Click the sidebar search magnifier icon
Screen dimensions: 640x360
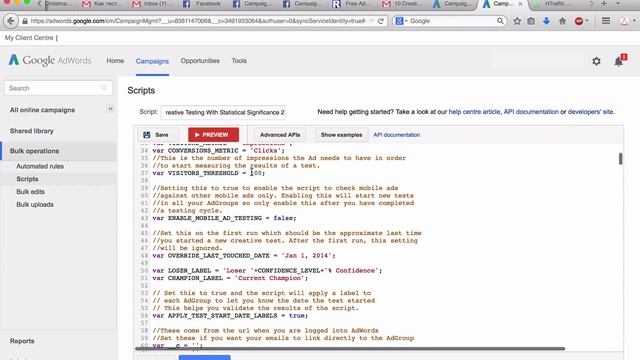click(x=104, y=88)
